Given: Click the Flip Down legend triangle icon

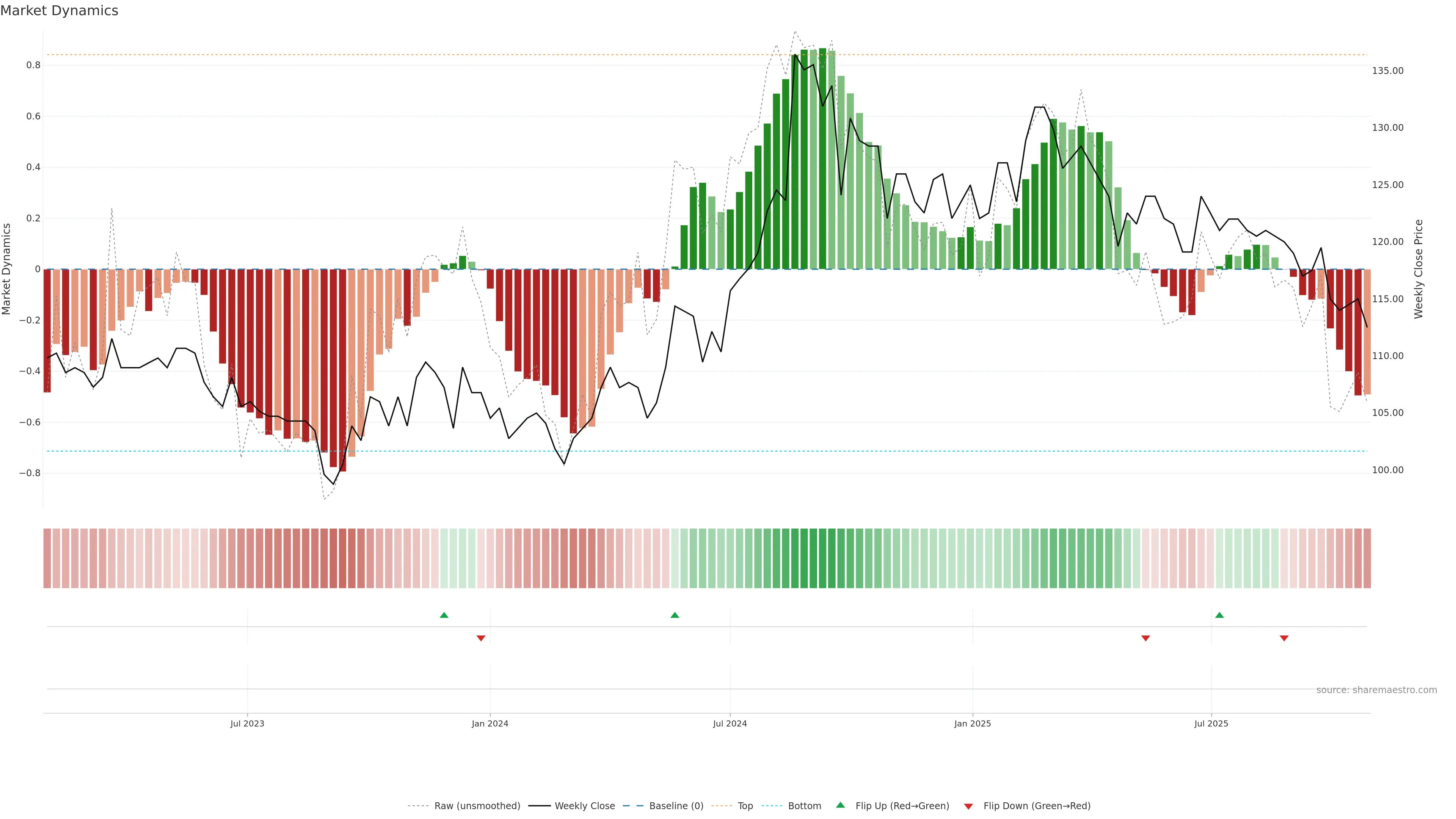Looking at the screenshot, I should (x=968, y=806).
